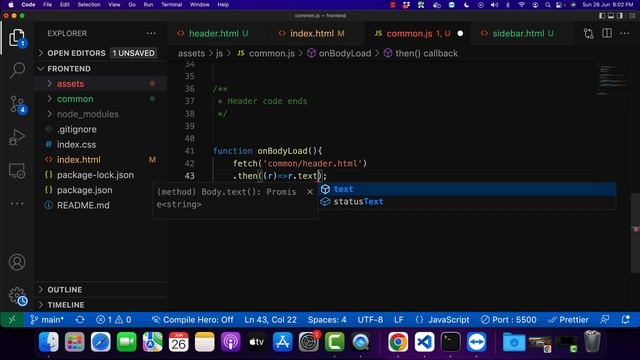Open the Go menu
The width and height of the screenshot is (640, 360).
[x=132, y=5]
